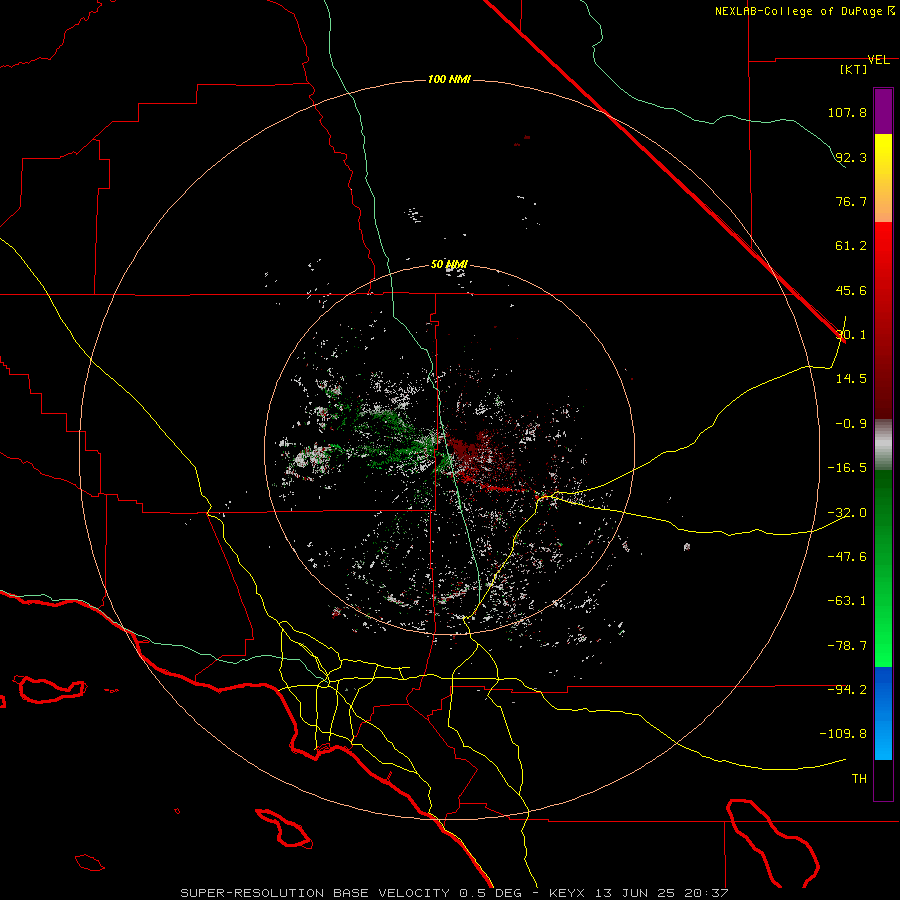This screenshot has width=900, height=900.
Task: Click the -109.8 value on the velocity scale
Action: pos(843,734)
